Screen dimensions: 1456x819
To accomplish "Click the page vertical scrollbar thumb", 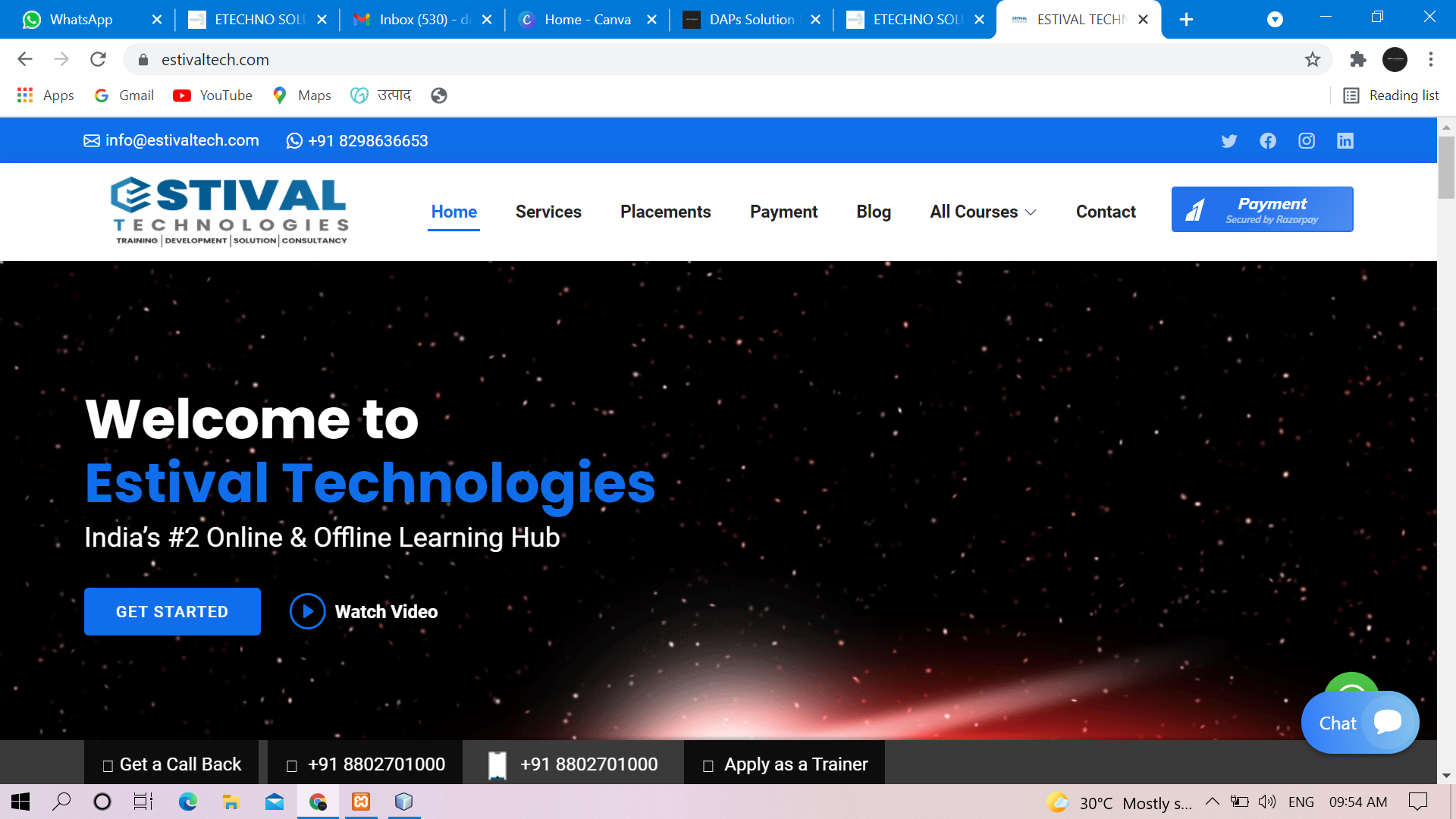I will pos(1446,167).
